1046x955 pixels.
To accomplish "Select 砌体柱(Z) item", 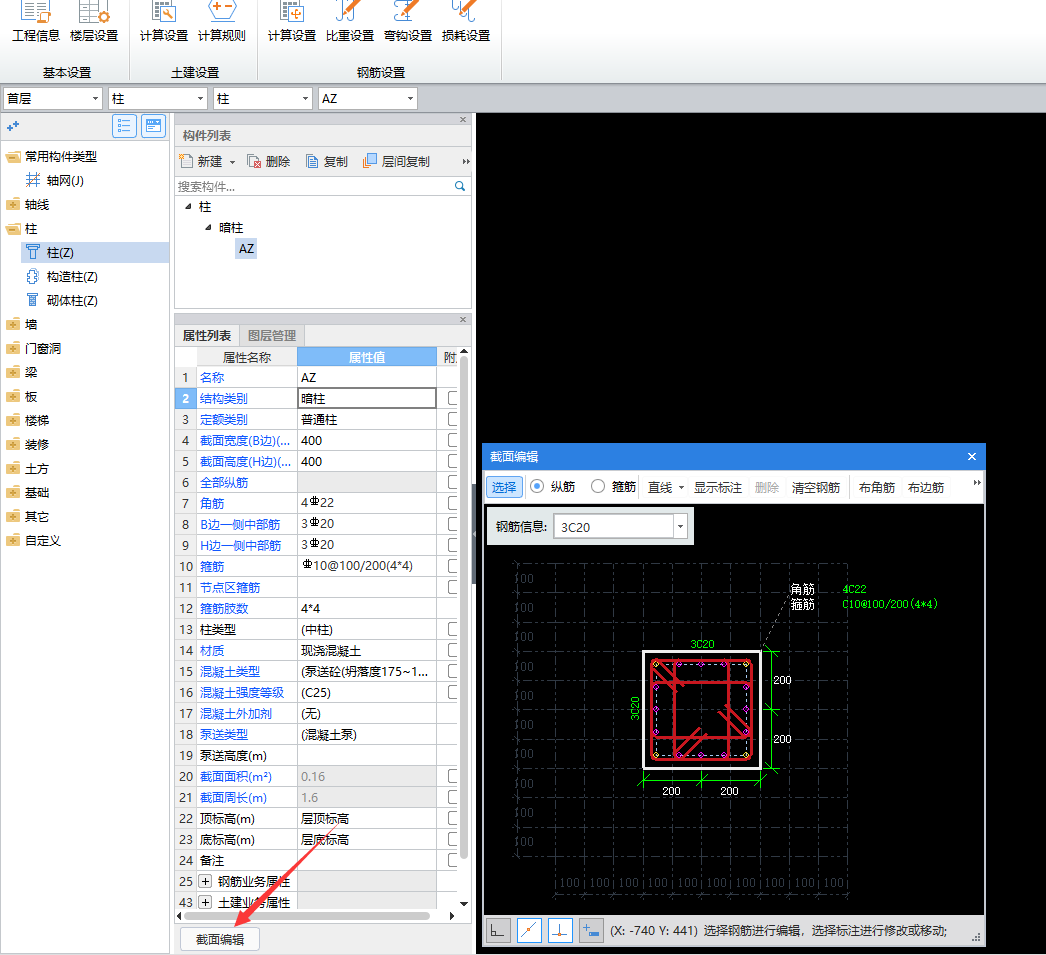I will [62, 301].
